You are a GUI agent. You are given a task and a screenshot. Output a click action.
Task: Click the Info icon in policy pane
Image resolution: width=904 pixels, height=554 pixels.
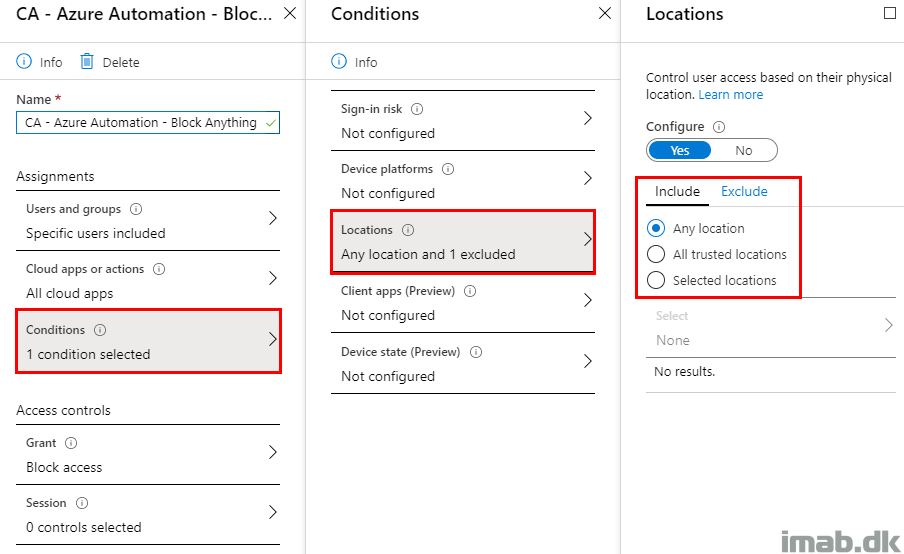point(24,61)
